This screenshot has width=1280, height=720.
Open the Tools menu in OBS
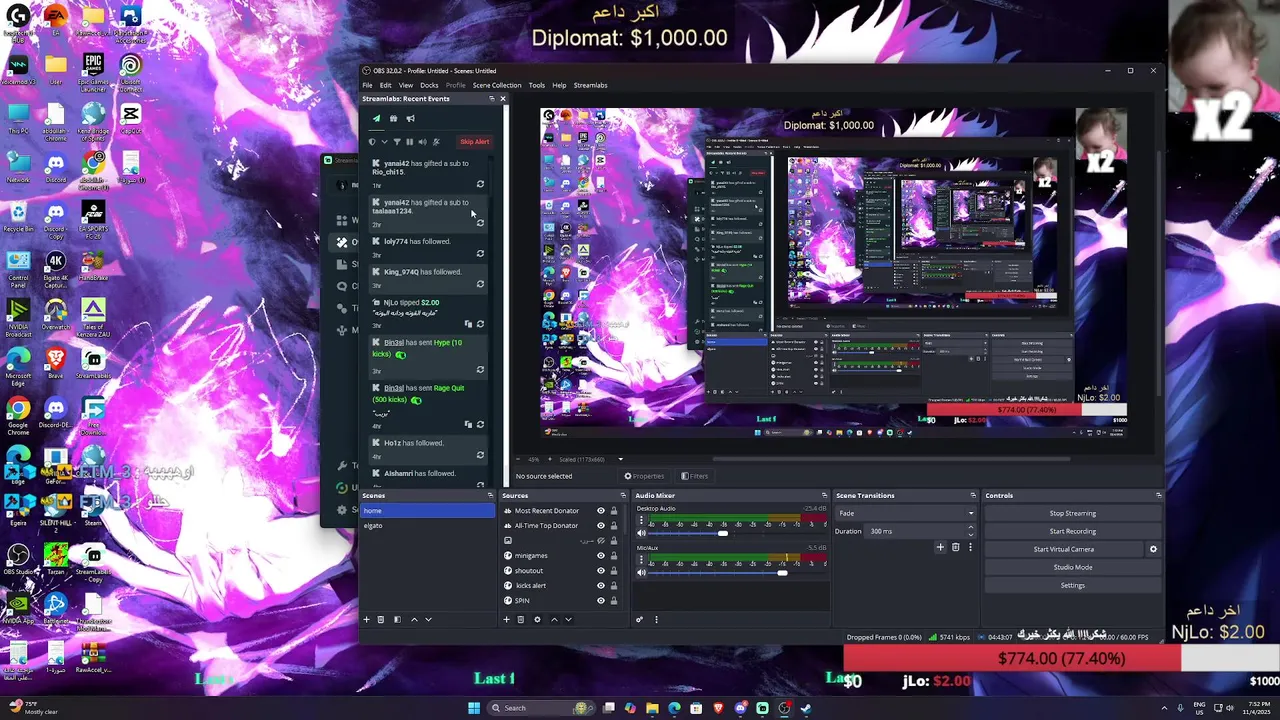[537, 85]
